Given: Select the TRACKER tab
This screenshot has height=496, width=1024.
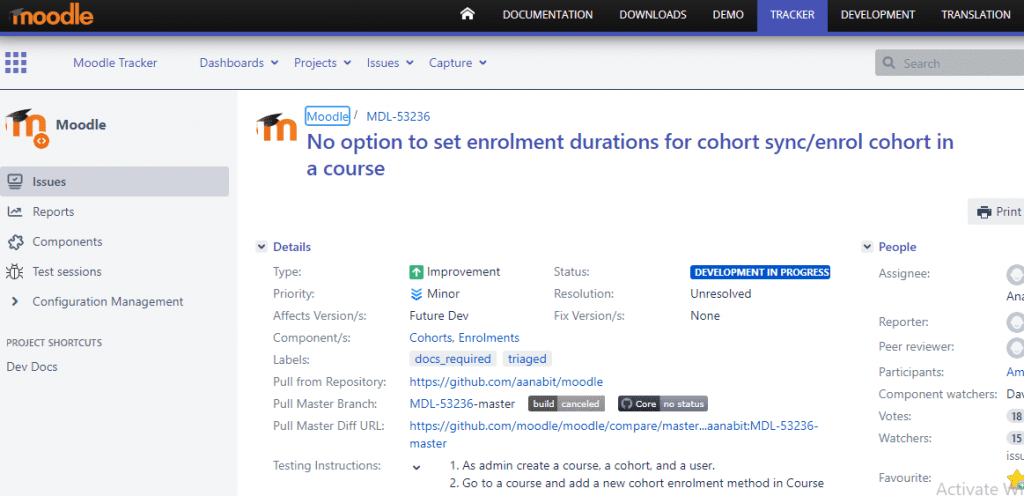Looking at the screenshot, I should [x=792, y=15].
